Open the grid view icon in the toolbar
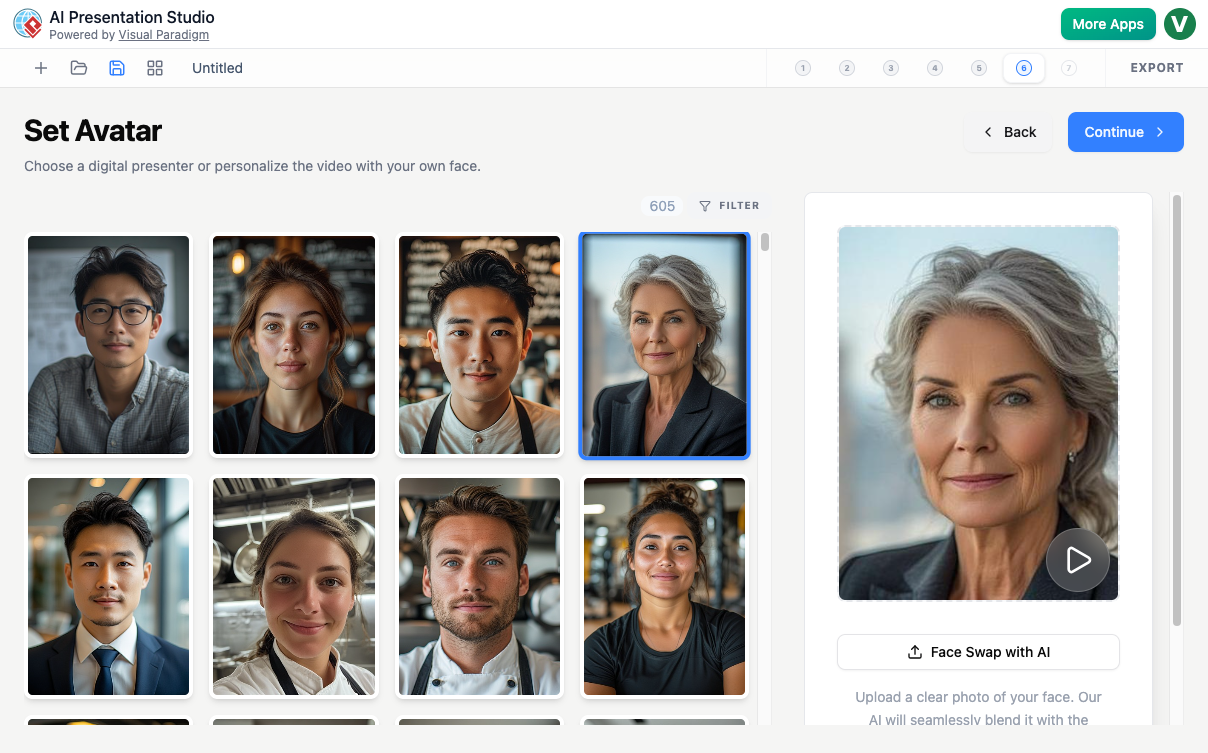Screen dimensions: 1208x753 [155, 68]
